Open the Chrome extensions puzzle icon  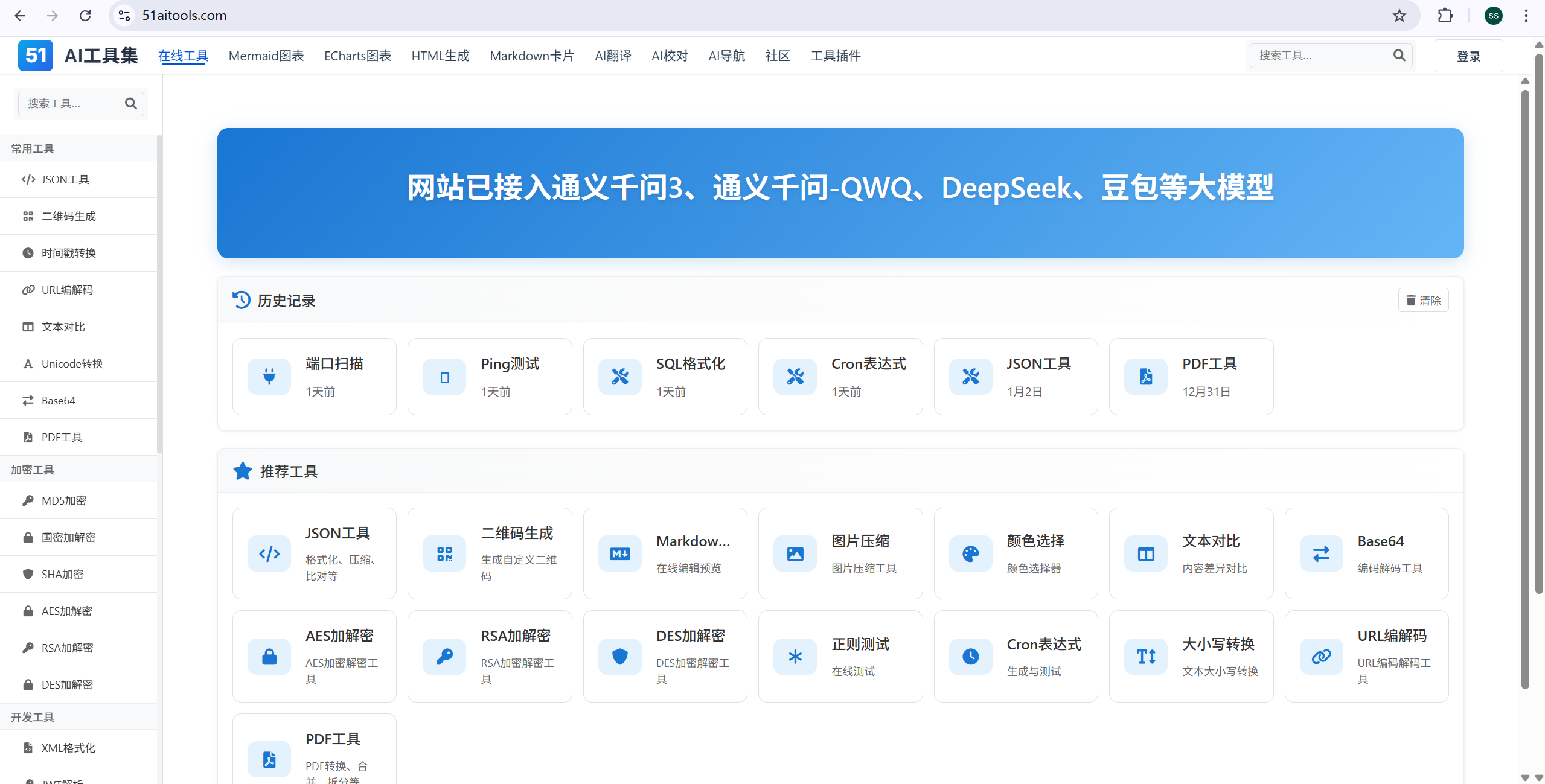point(1445,16)
